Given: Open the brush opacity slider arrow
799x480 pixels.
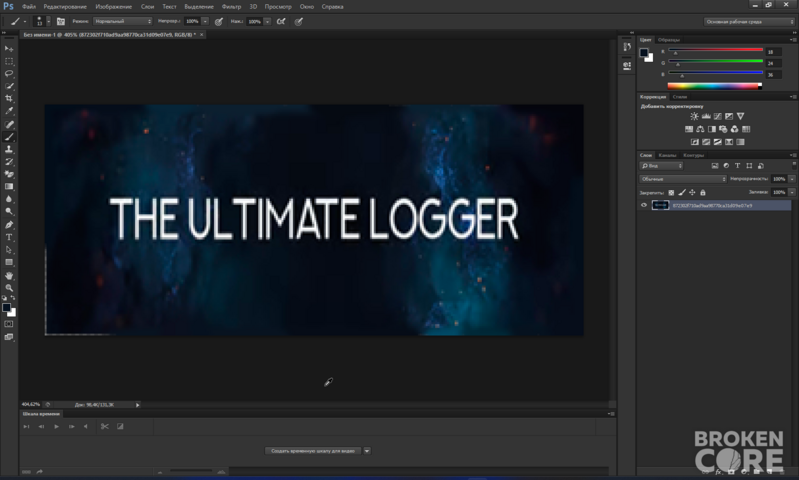Looking at the screenshot, I should pos(205,21).
